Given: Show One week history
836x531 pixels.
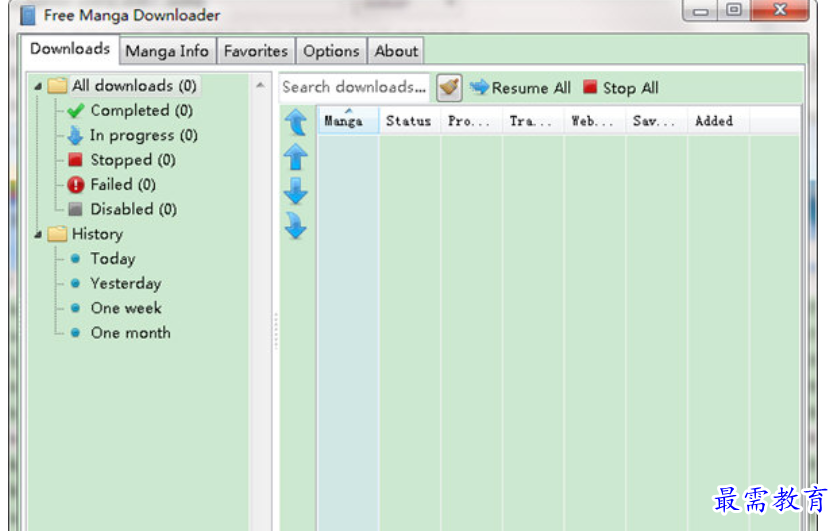Looking at the screenshot, I should [126, 308].
